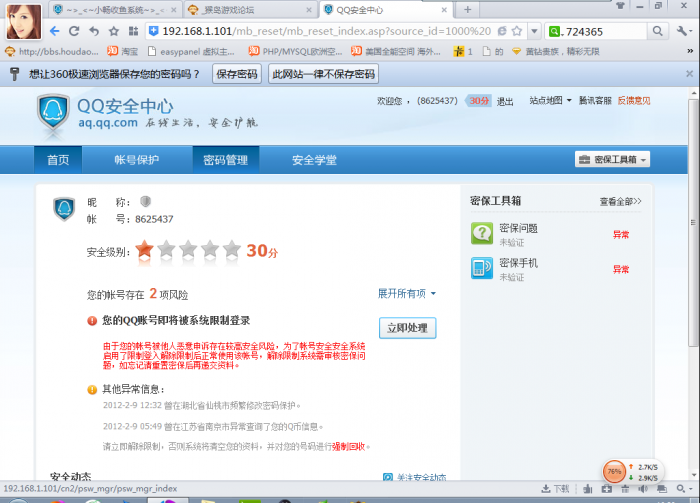Open a new tab with plus button
This screenshot has width=700, height=503.
pyautogui.click(x=467, y=10)
